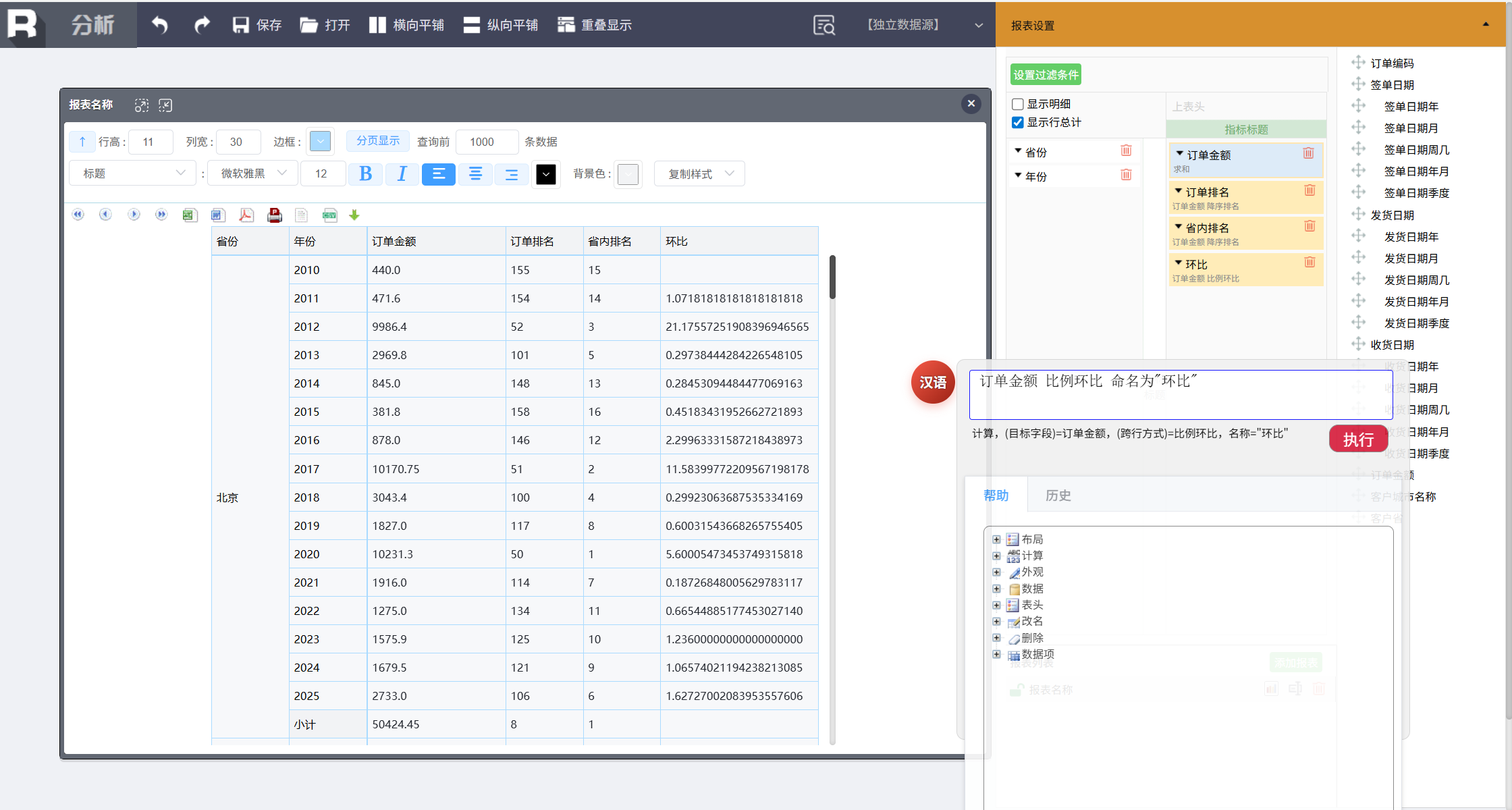The width and height of the screenshot is (1512, 810).
Task: Enable the 显示明细 checkbox
Action: (1018, 104)
